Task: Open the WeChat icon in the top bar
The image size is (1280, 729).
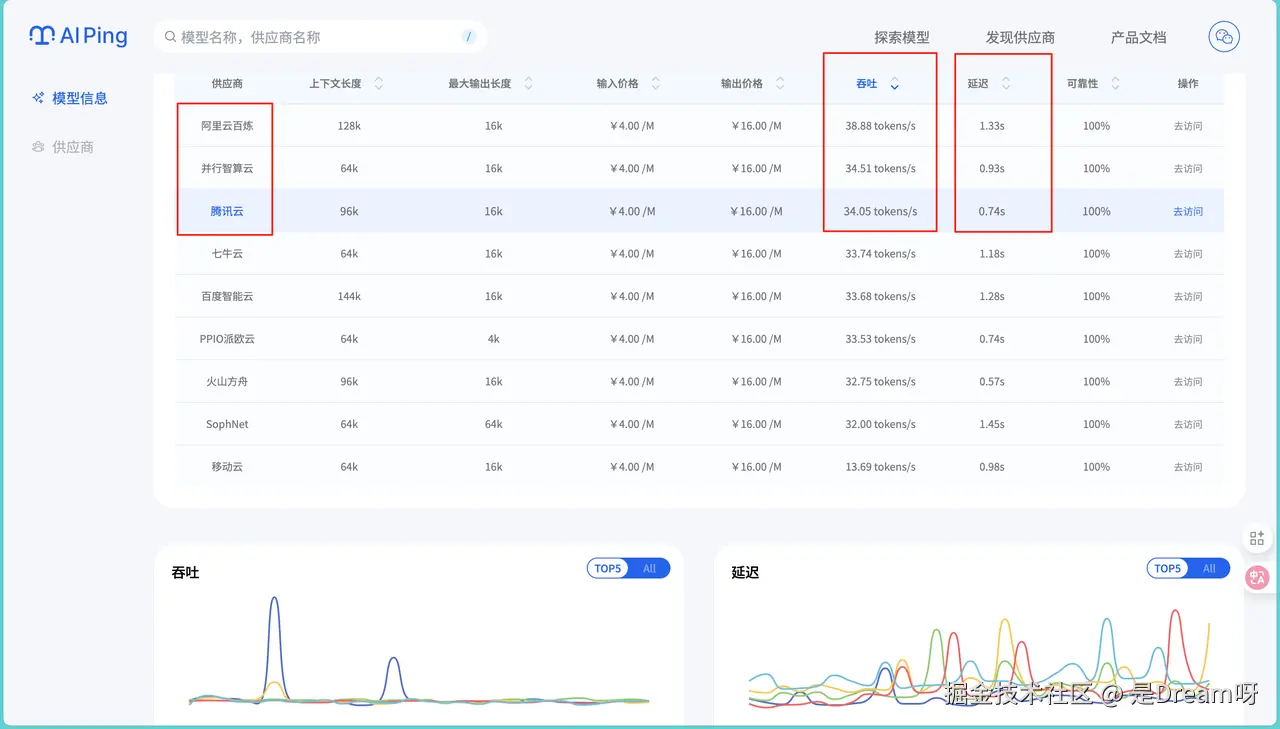Action: (x=1224, y=37)
